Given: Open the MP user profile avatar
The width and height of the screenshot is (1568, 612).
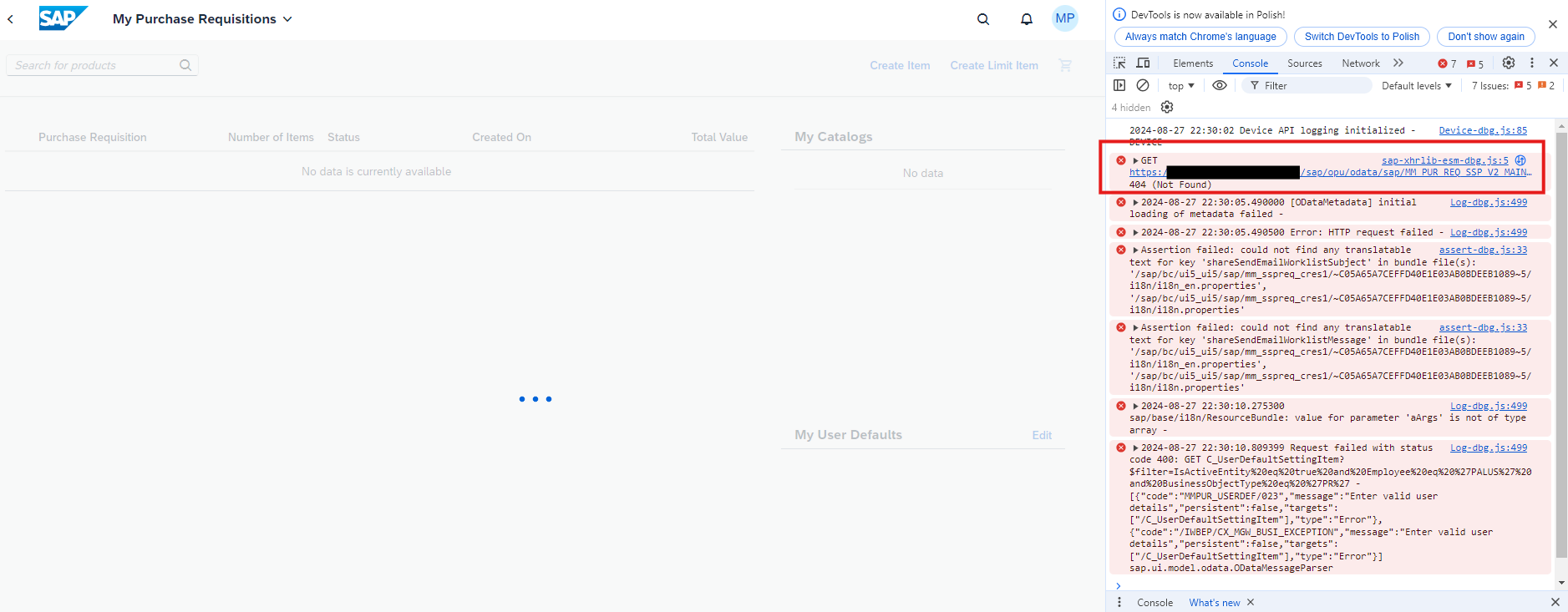Looking at the screenshot, I should click(x=1064, y=18).
